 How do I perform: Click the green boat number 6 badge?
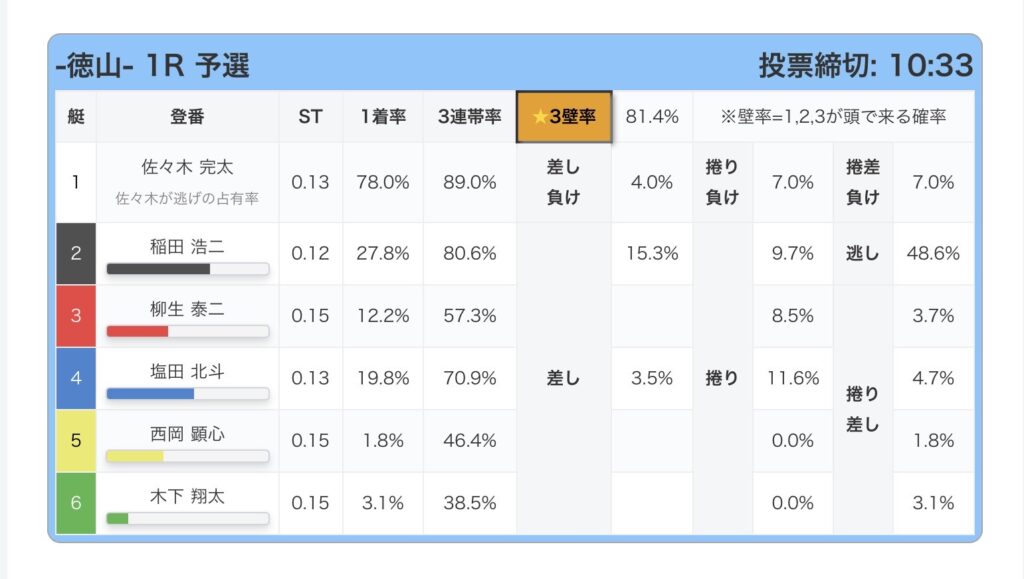(76, 502)
